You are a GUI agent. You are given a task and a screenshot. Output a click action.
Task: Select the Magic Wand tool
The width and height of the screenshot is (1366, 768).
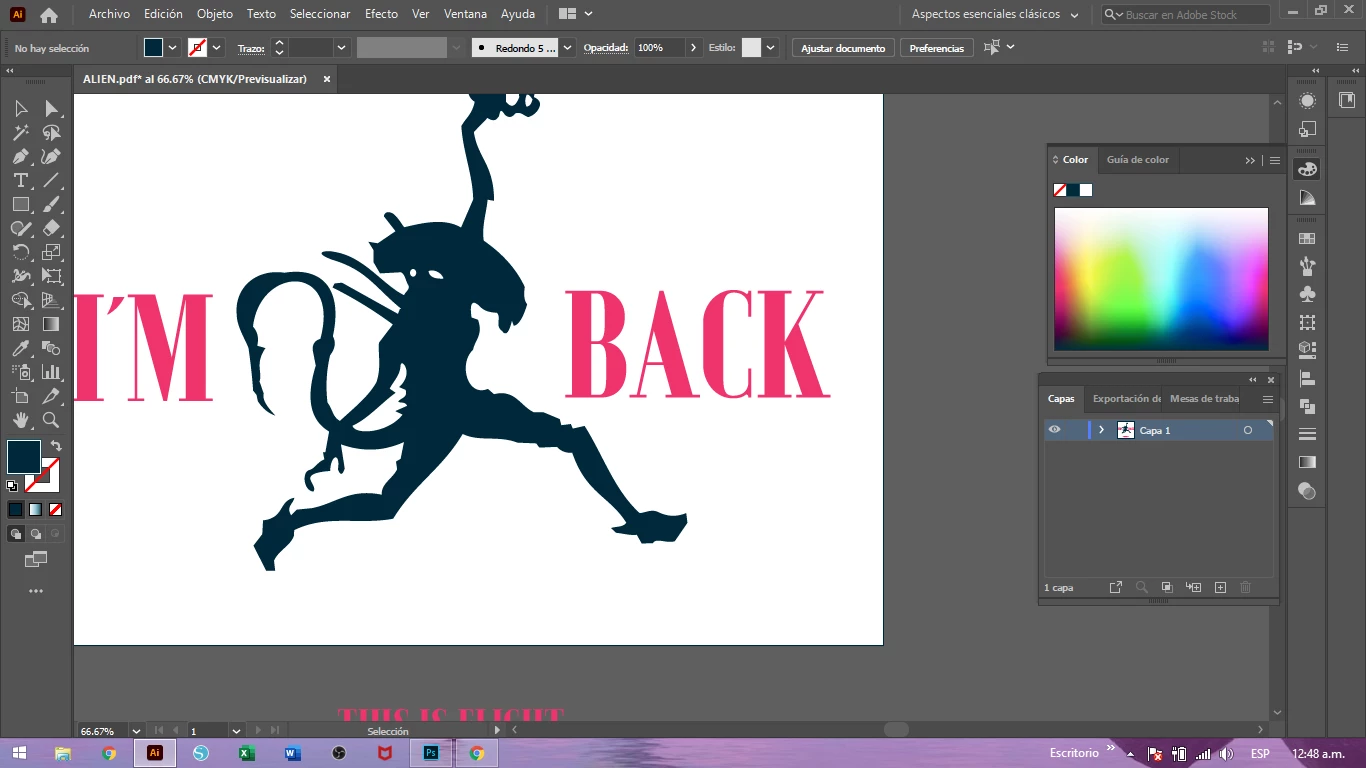[x=21, y=132]
